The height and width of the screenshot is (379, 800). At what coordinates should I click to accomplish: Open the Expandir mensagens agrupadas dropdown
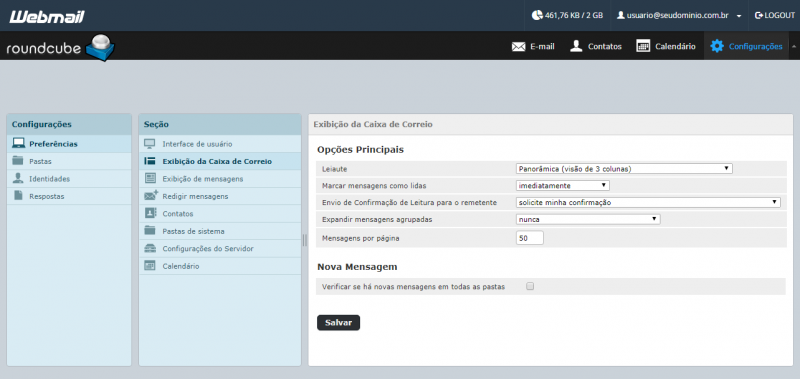588,219
